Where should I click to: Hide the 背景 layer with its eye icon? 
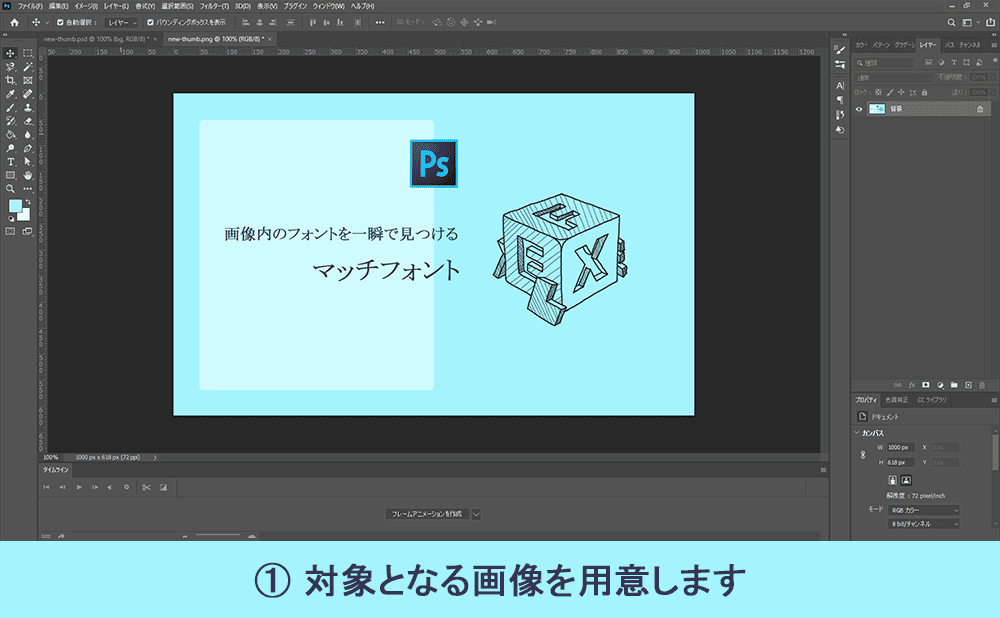pyautogui.click(x=859, y=109)
